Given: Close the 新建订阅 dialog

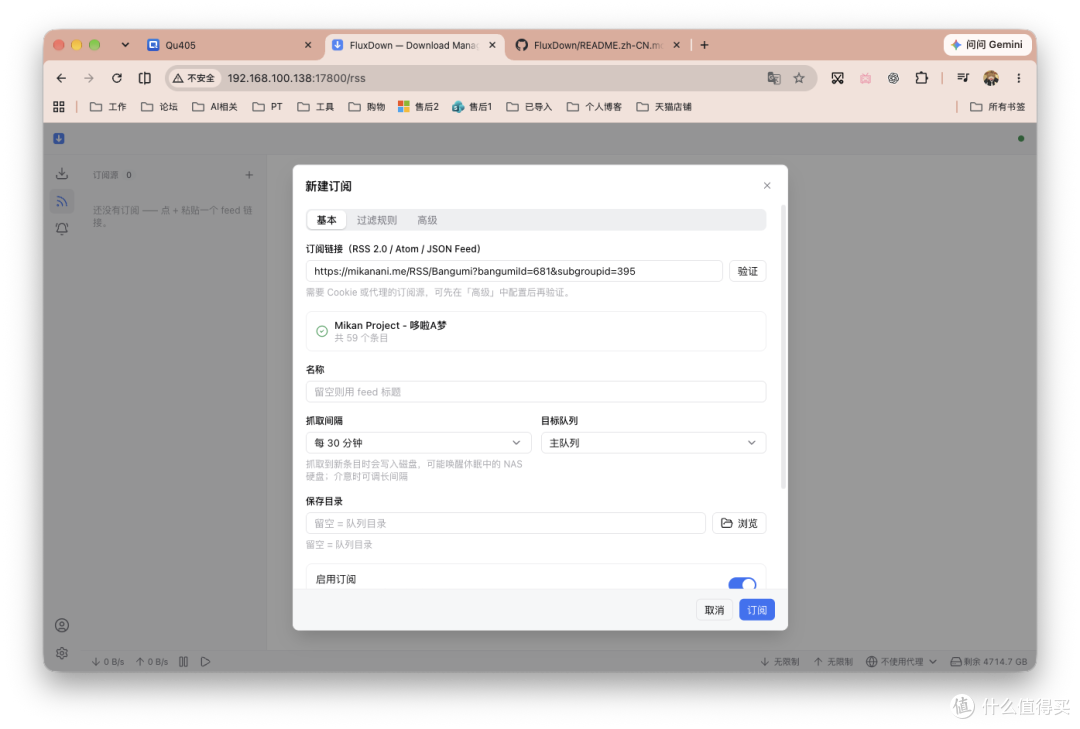Looking at the screenshot, I should tap(767, 185).
